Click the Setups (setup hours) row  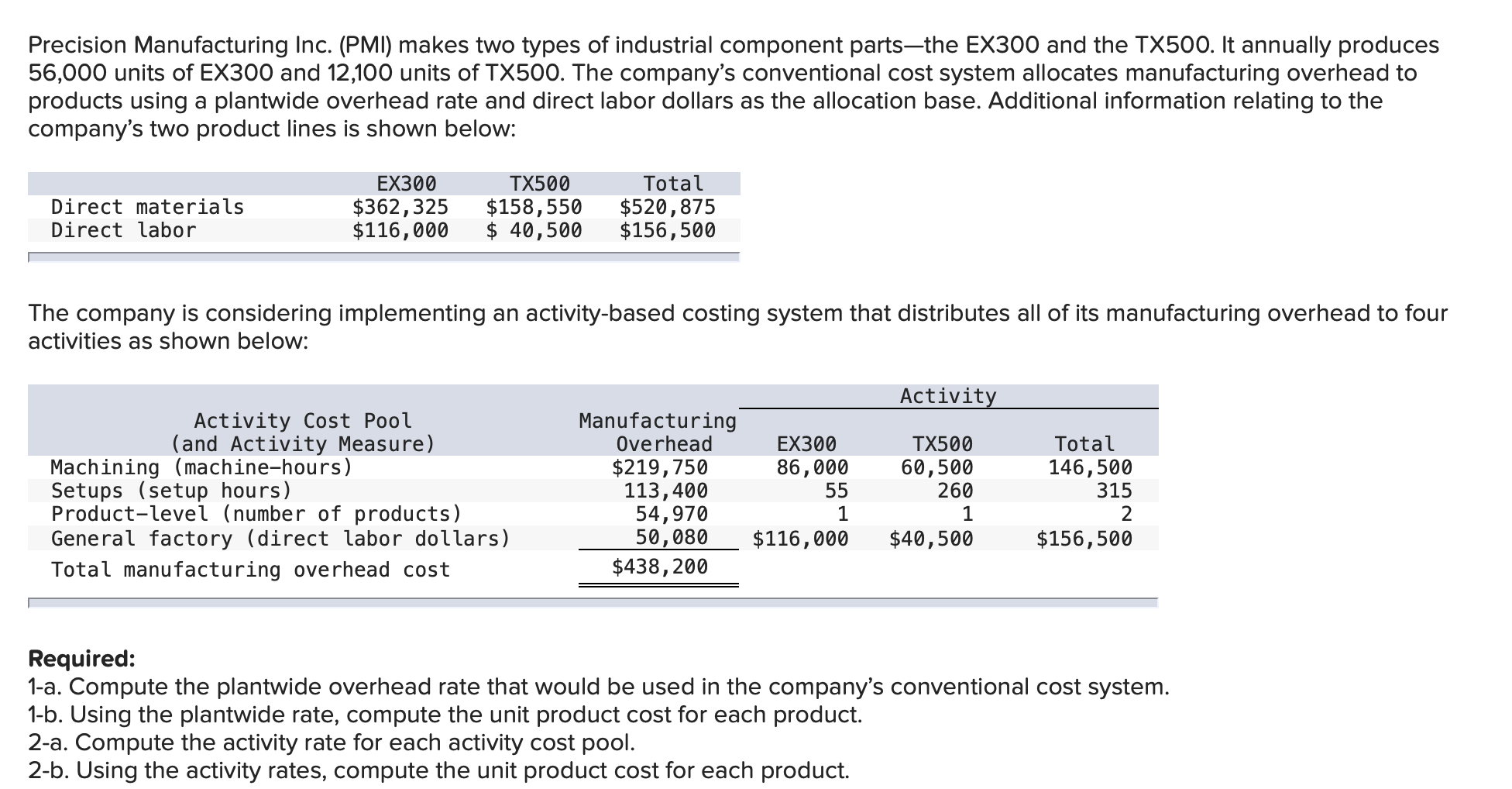tap(170, 490)
